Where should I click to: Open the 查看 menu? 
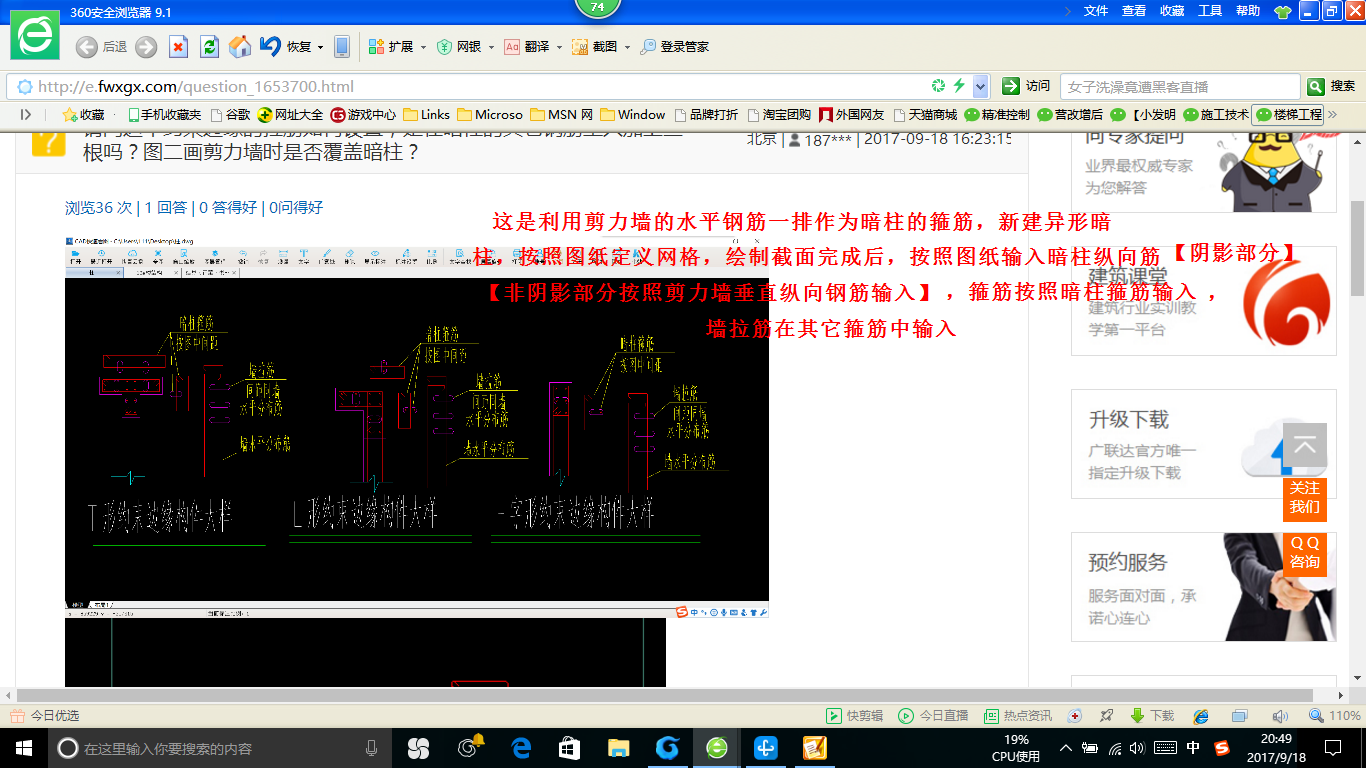tap(1134, 10)
